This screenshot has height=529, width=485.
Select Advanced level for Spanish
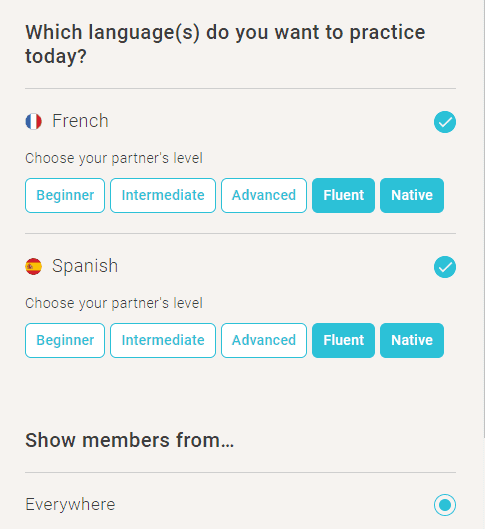pyautogui.click(x=264, y=340)
